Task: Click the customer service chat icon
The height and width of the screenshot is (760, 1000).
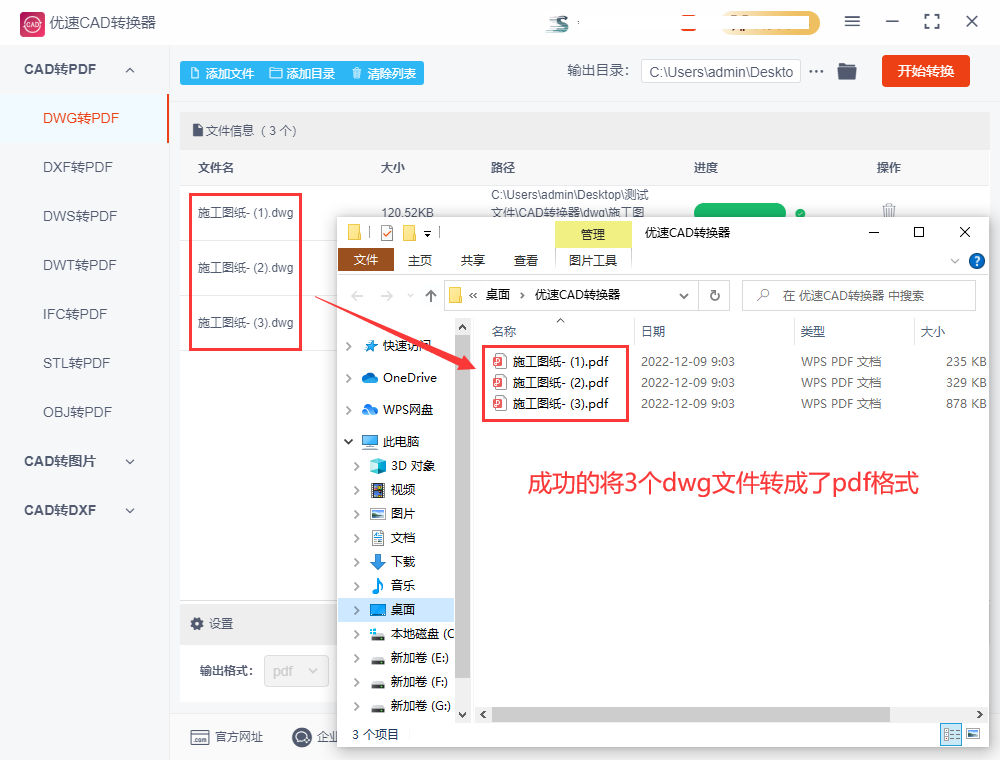Action: (x=301, y=737)
